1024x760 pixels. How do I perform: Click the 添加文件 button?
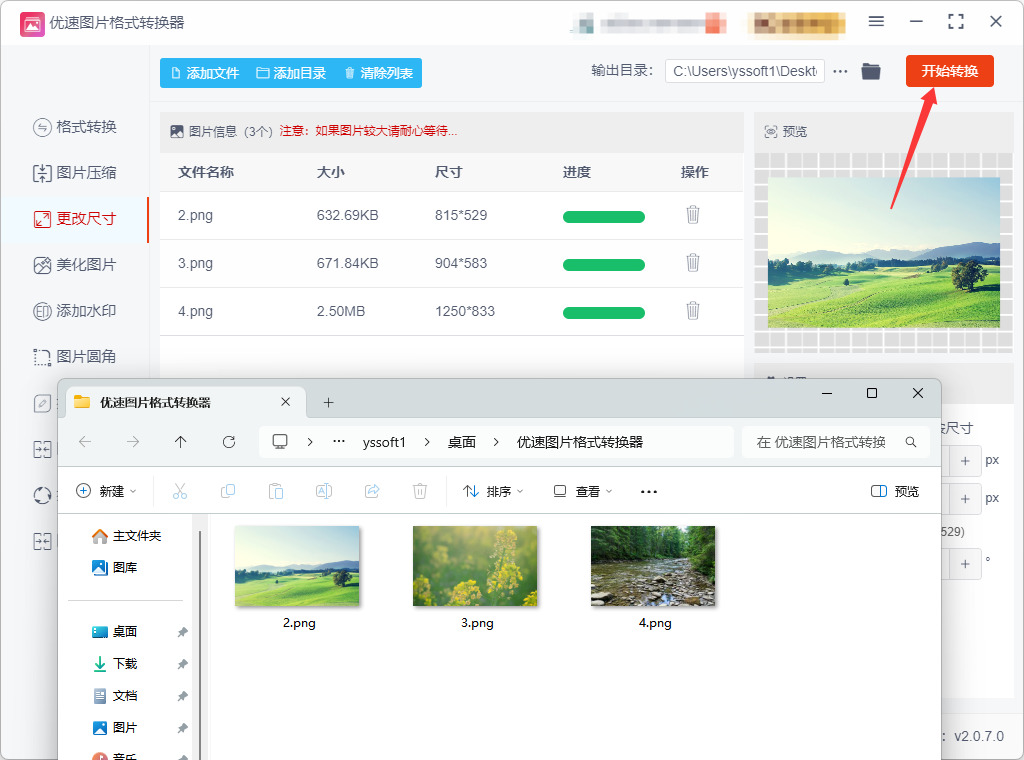[205, 73]
